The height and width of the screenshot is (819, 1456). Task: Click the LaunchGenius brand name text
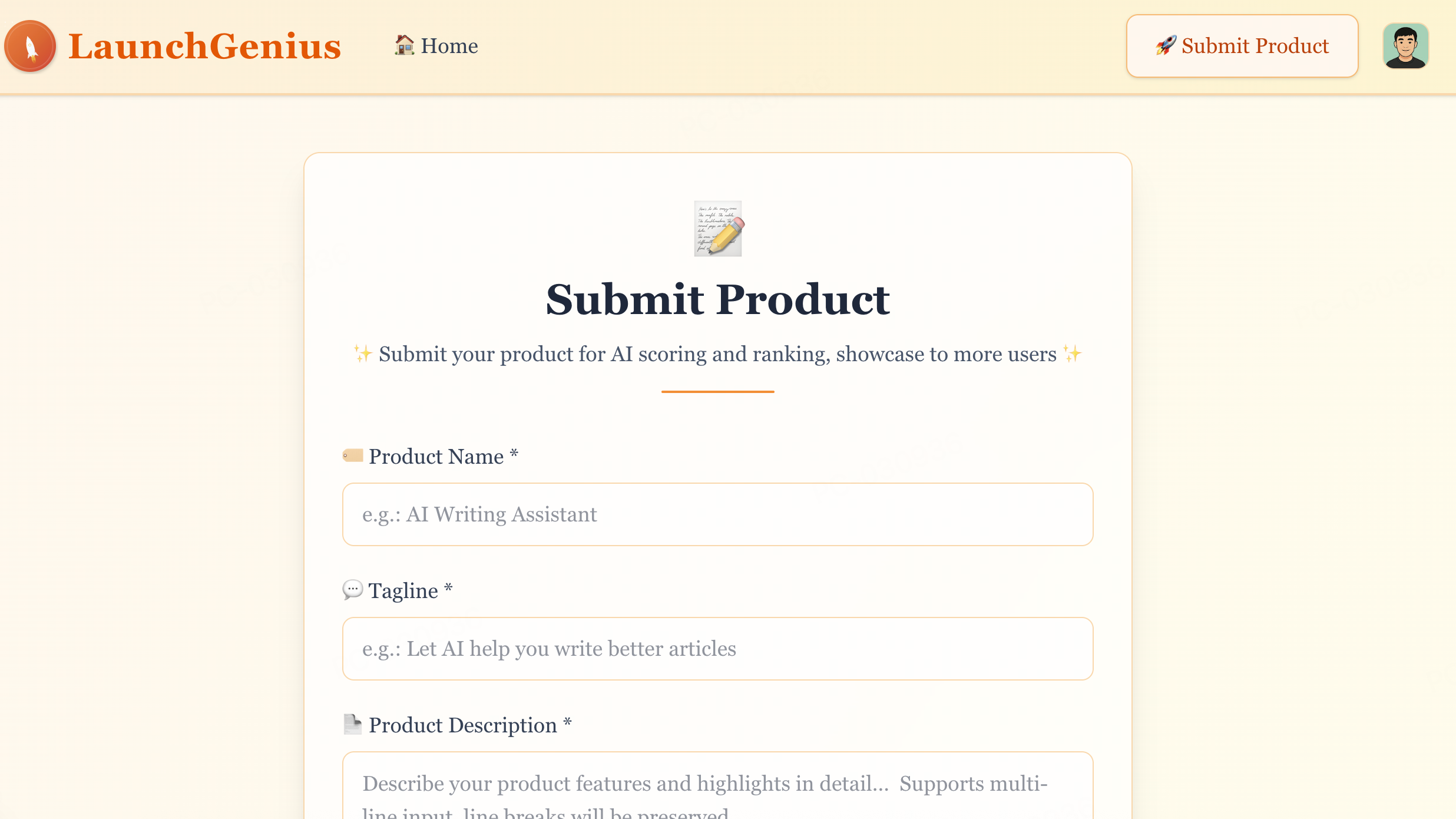[204, 46]
